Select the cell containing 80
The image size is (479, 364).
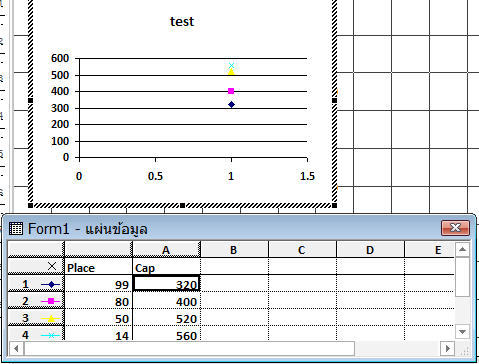(x=99, y=301)
